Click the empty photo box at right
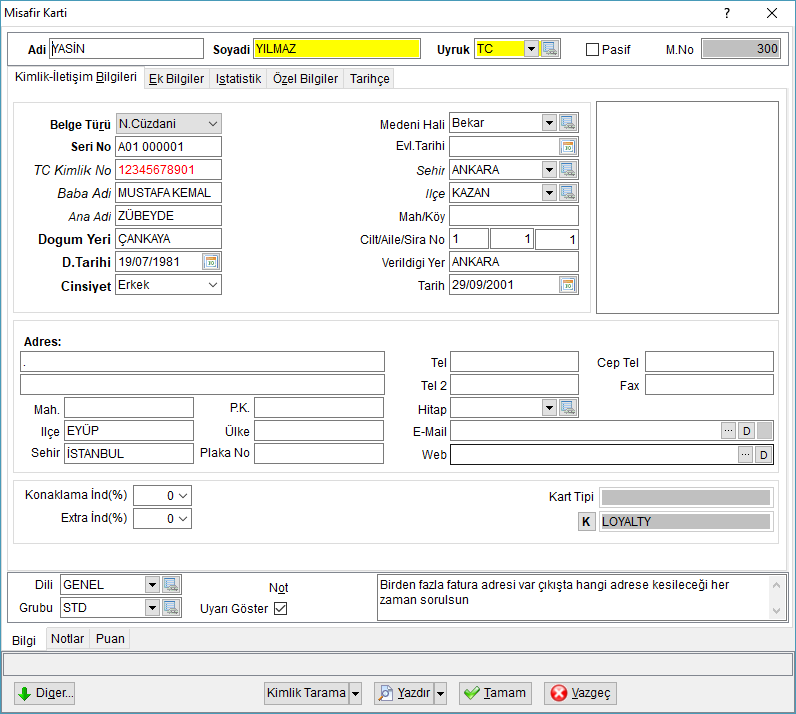The height and width of the screenshot is (714, 796). [x=687, y=207]
